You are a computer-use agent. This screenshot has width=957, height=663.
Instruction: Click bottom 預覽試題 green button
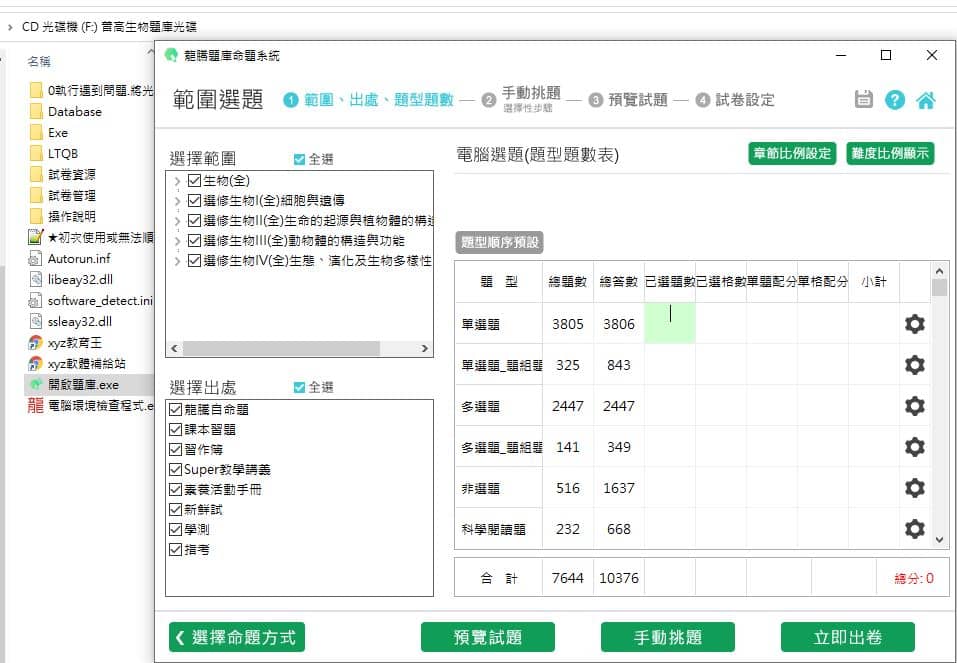pos(488,637)
